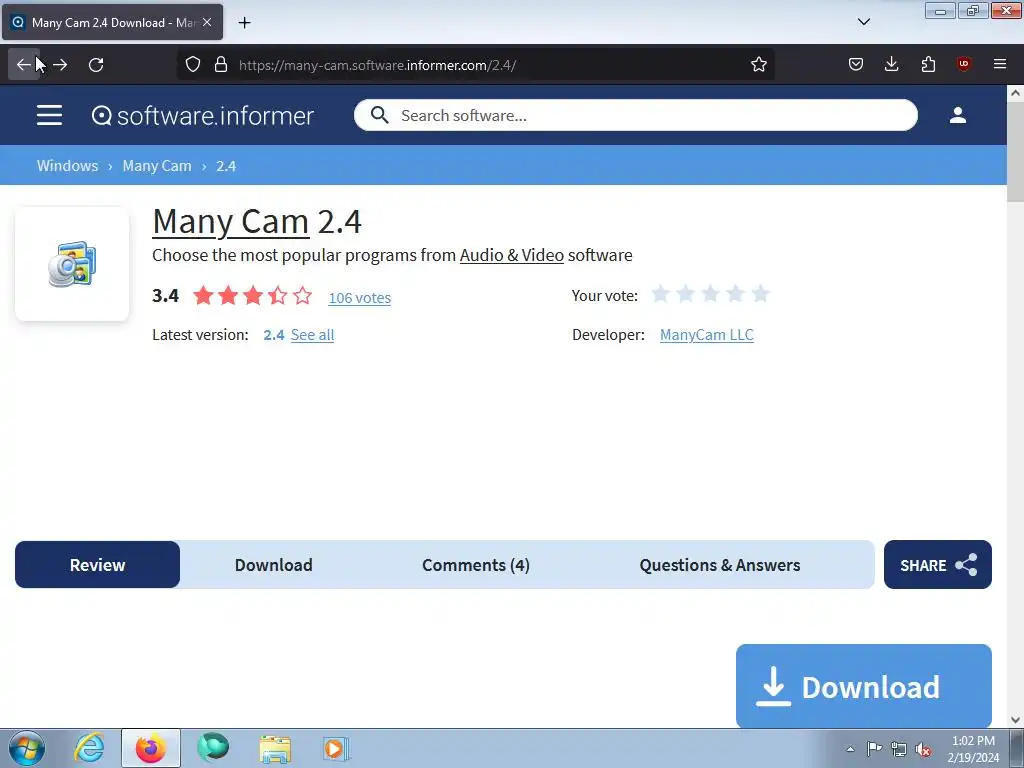
Task: Click the network tray icon
Action: (x=899, y=749)
